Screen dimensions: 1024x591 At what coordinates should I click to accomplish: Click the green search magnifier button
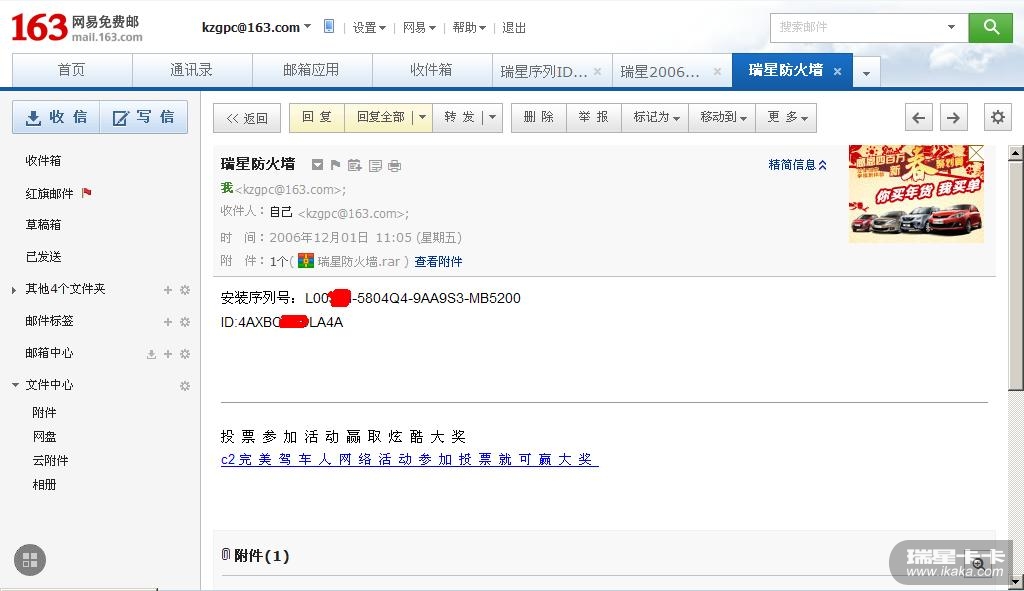990,27
